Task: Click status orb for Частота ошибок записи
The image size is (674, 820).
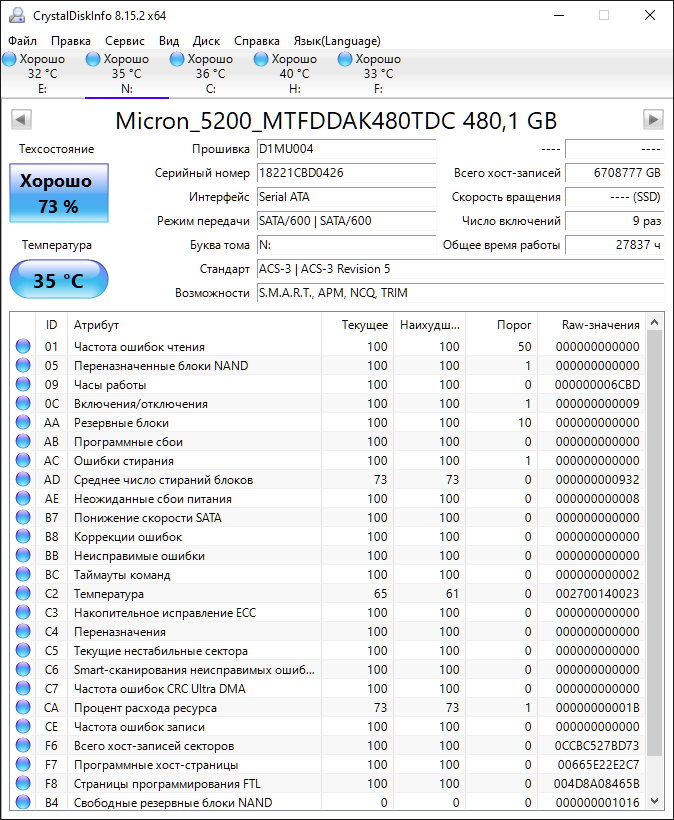Action: coord(23,726)
